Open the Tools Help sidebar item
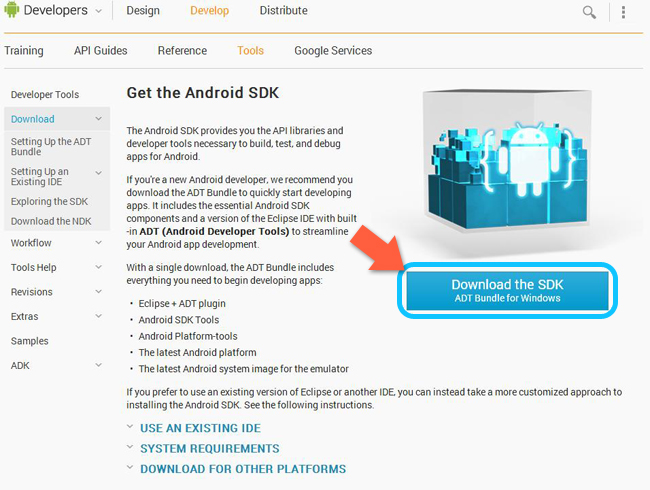Viewport: 650px width, 490px height. point(34,267)
